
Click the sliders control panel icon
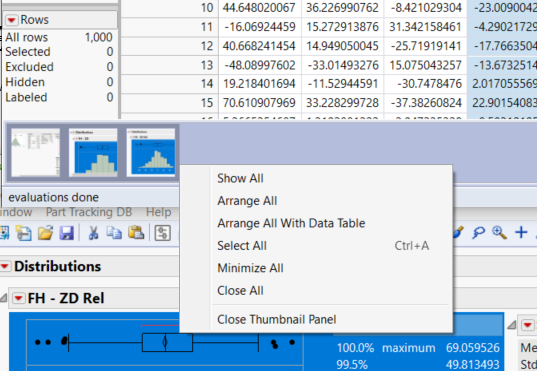163,233
